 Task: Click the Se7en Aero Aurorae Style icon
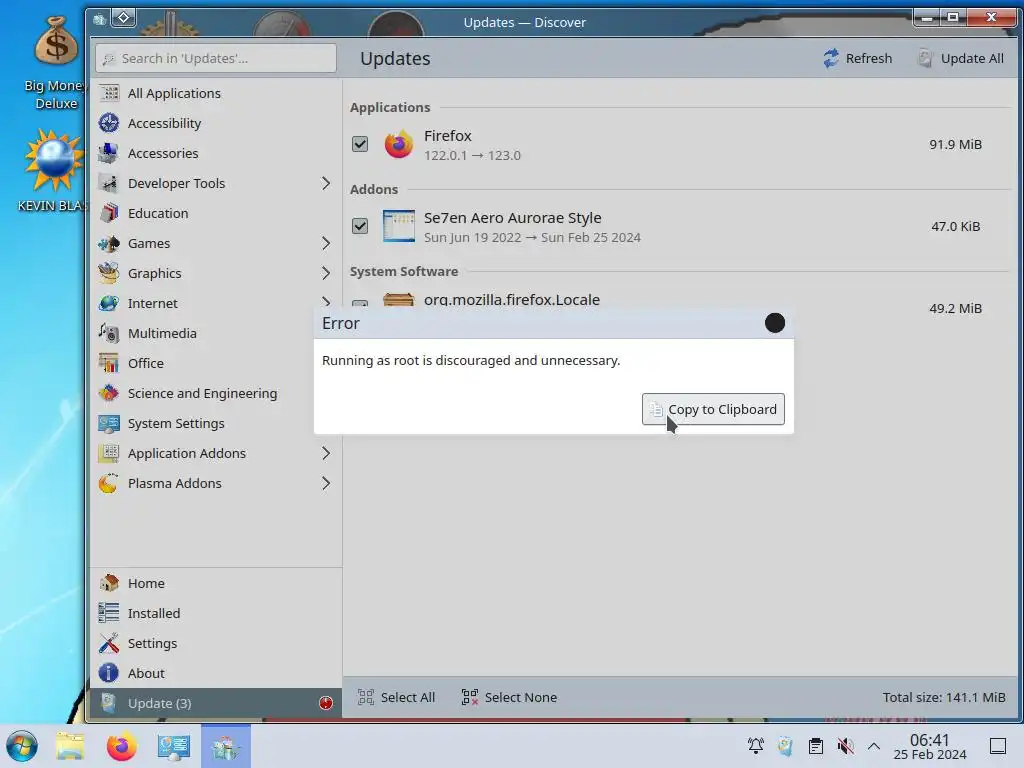tap(398, 226)
